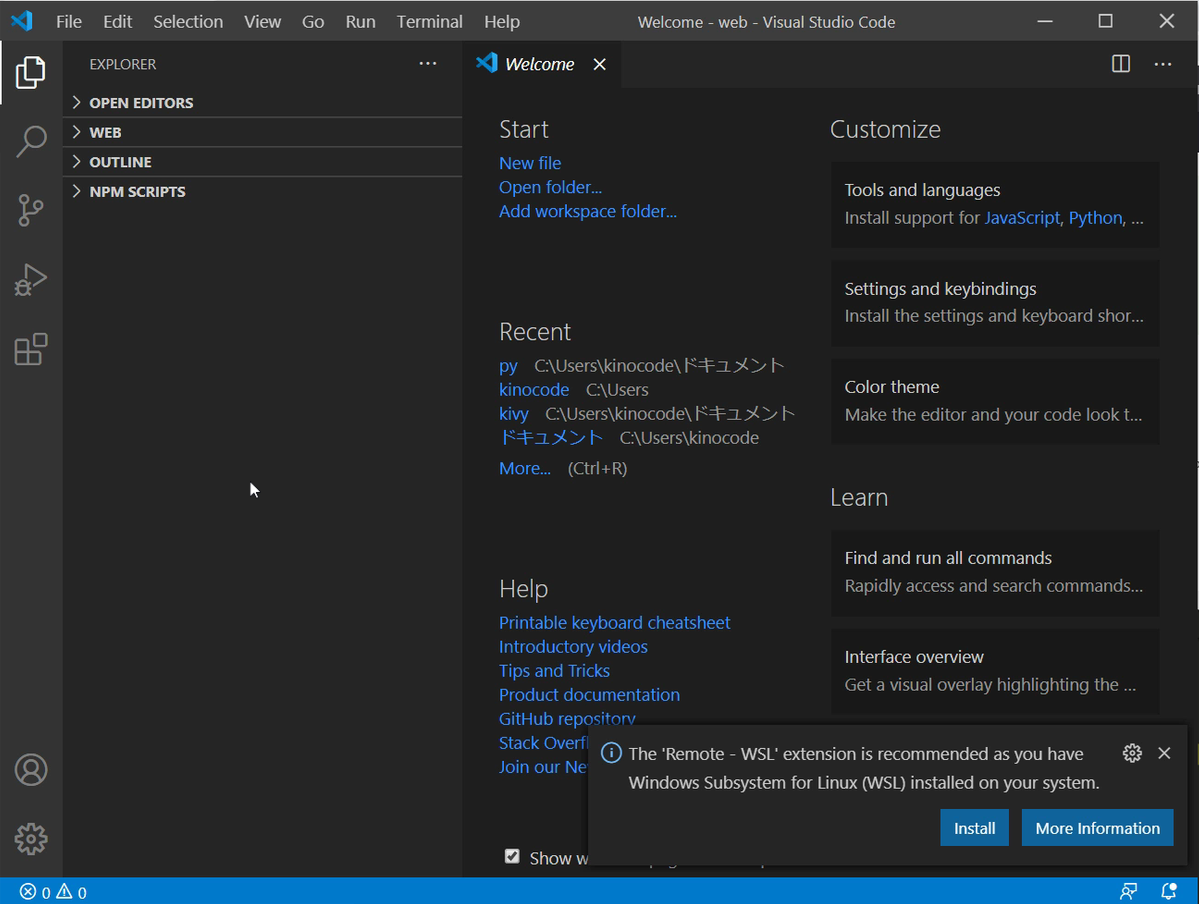
Task: Click the JavaScript language link
Action: click(1022, 218)
